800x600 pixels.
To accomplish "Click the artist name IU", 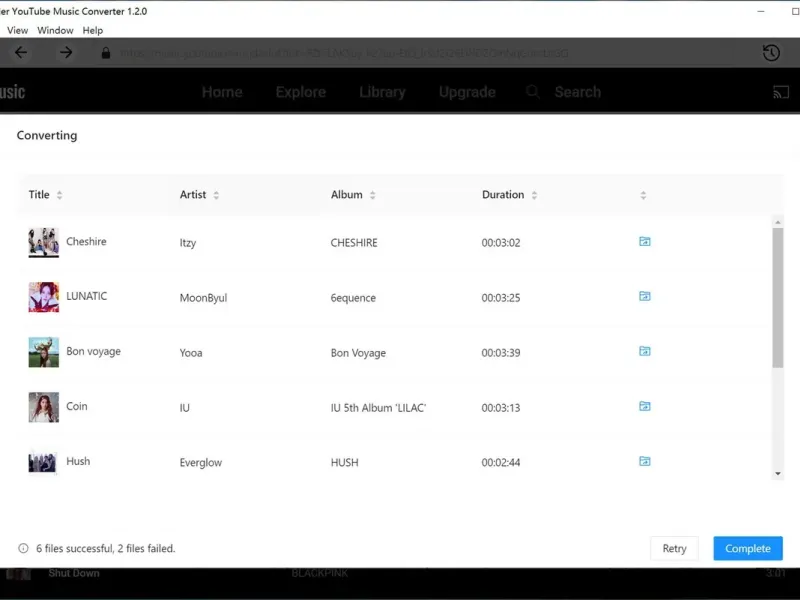I will click(185, 408).
